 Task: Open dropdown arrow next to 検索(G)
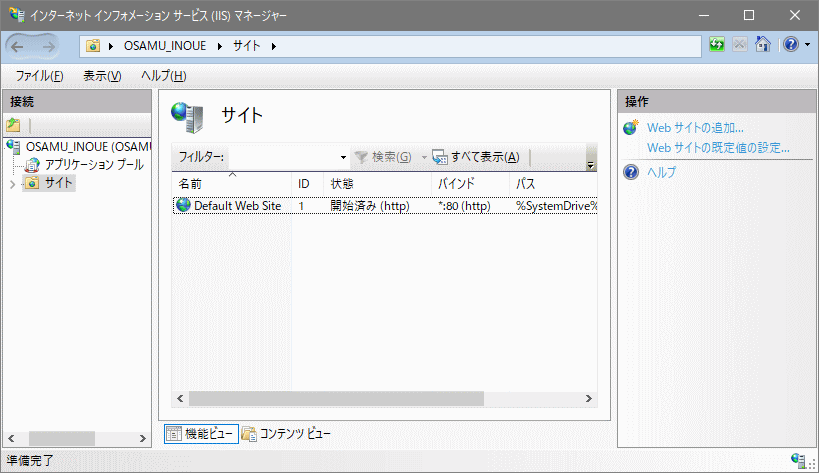(424, 157)
